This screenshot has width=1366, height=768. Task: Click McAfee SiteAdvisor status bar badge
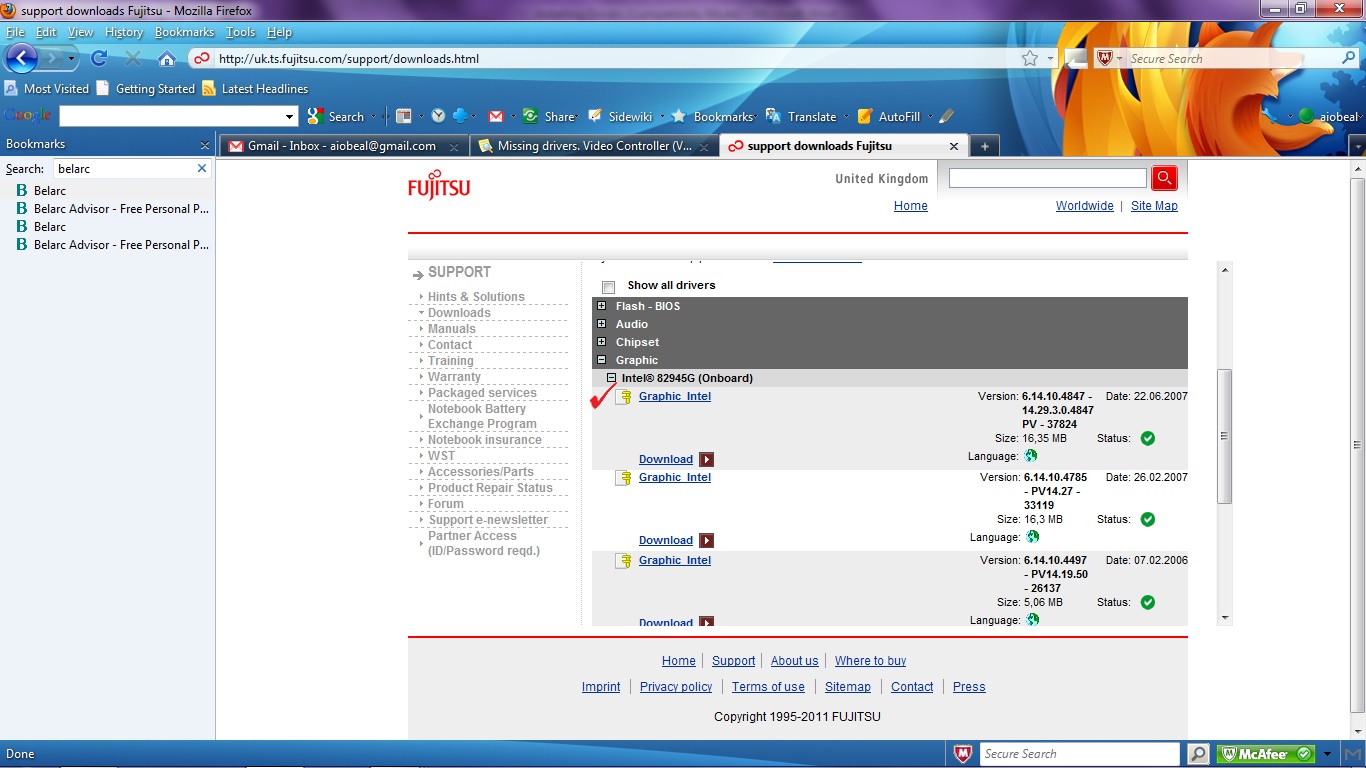(1265, 754)
